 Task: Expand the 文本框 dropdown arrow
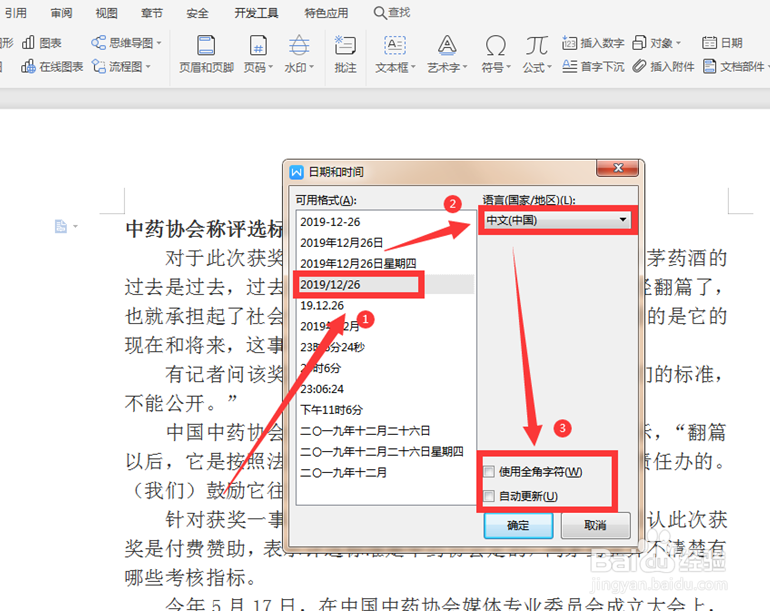[413, 67]
